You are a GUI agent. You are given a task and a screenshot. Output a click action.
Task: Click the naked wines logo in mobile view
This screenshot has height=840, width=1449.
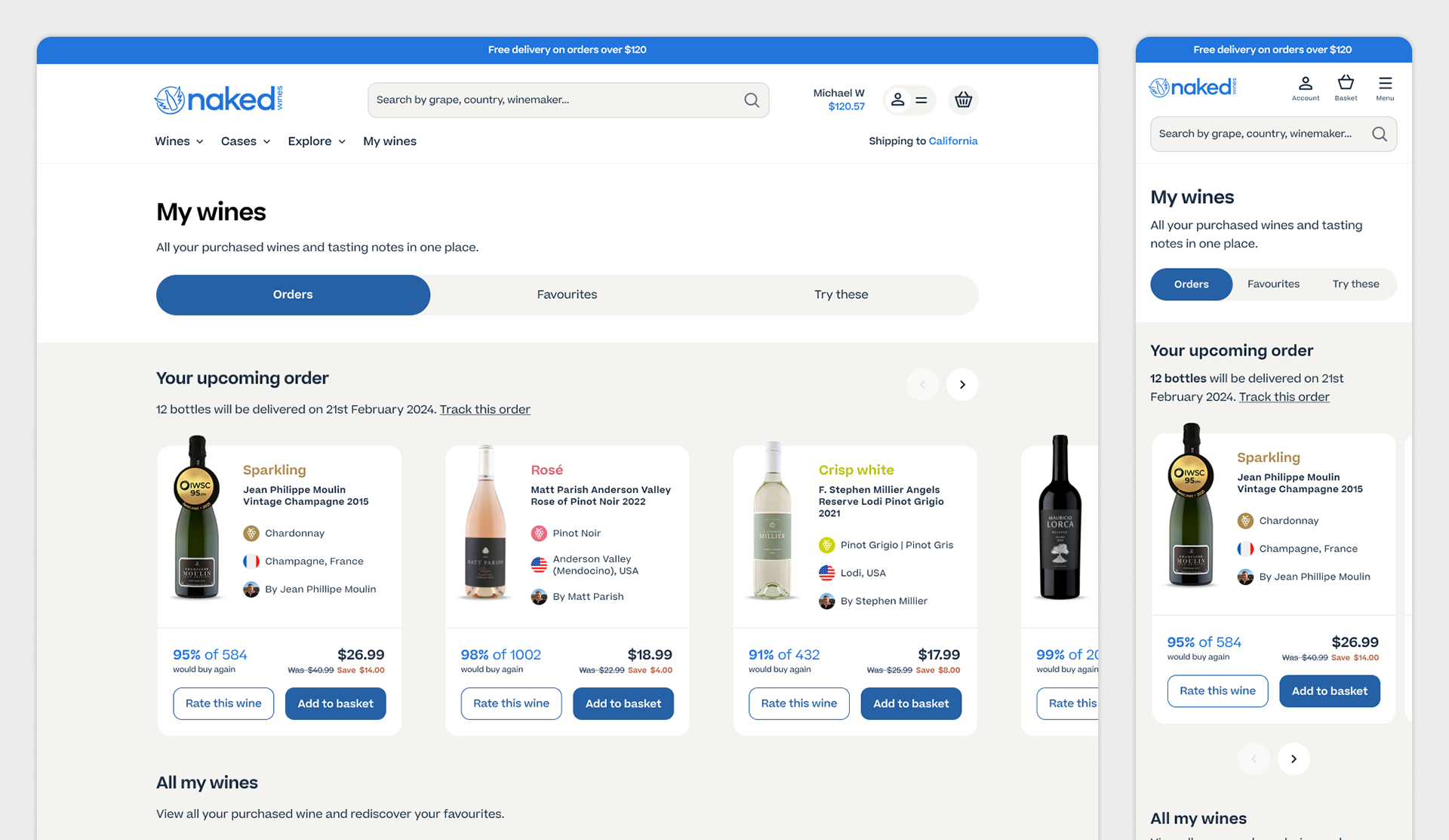tap(1193, 87)
